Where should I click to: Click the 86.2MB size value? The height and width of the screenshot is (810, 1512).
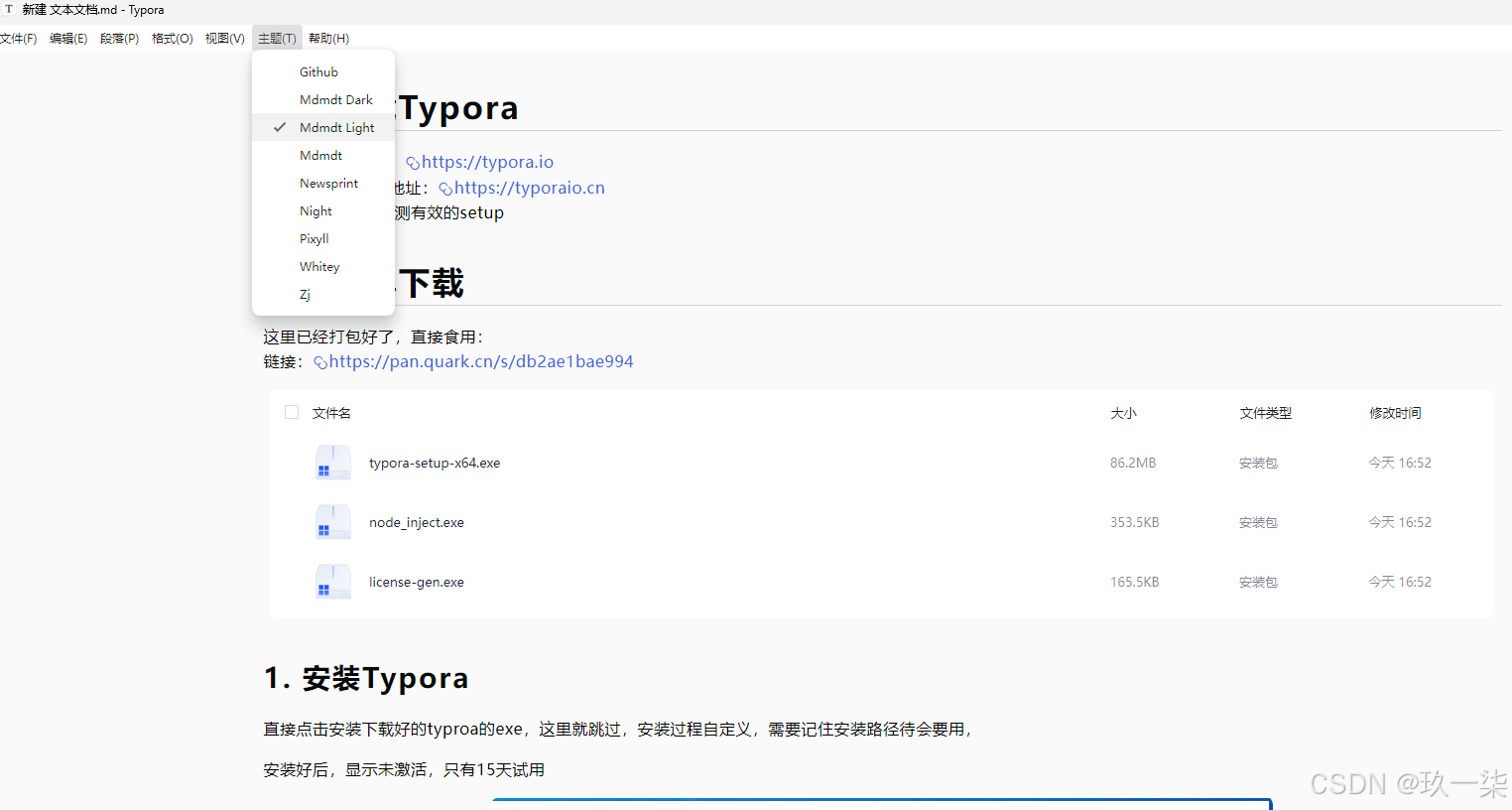coord(1133,463)
